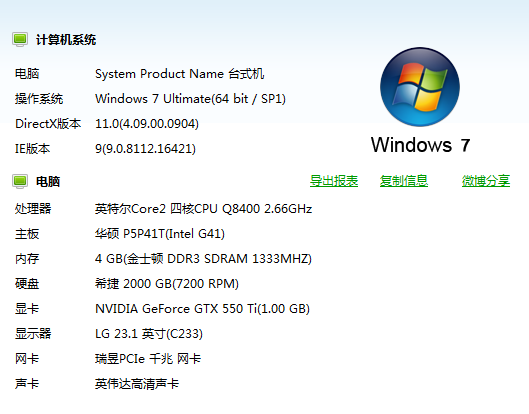
Task: Select the Windows 7 Ultimate operating system text
Action: (190, 99)
